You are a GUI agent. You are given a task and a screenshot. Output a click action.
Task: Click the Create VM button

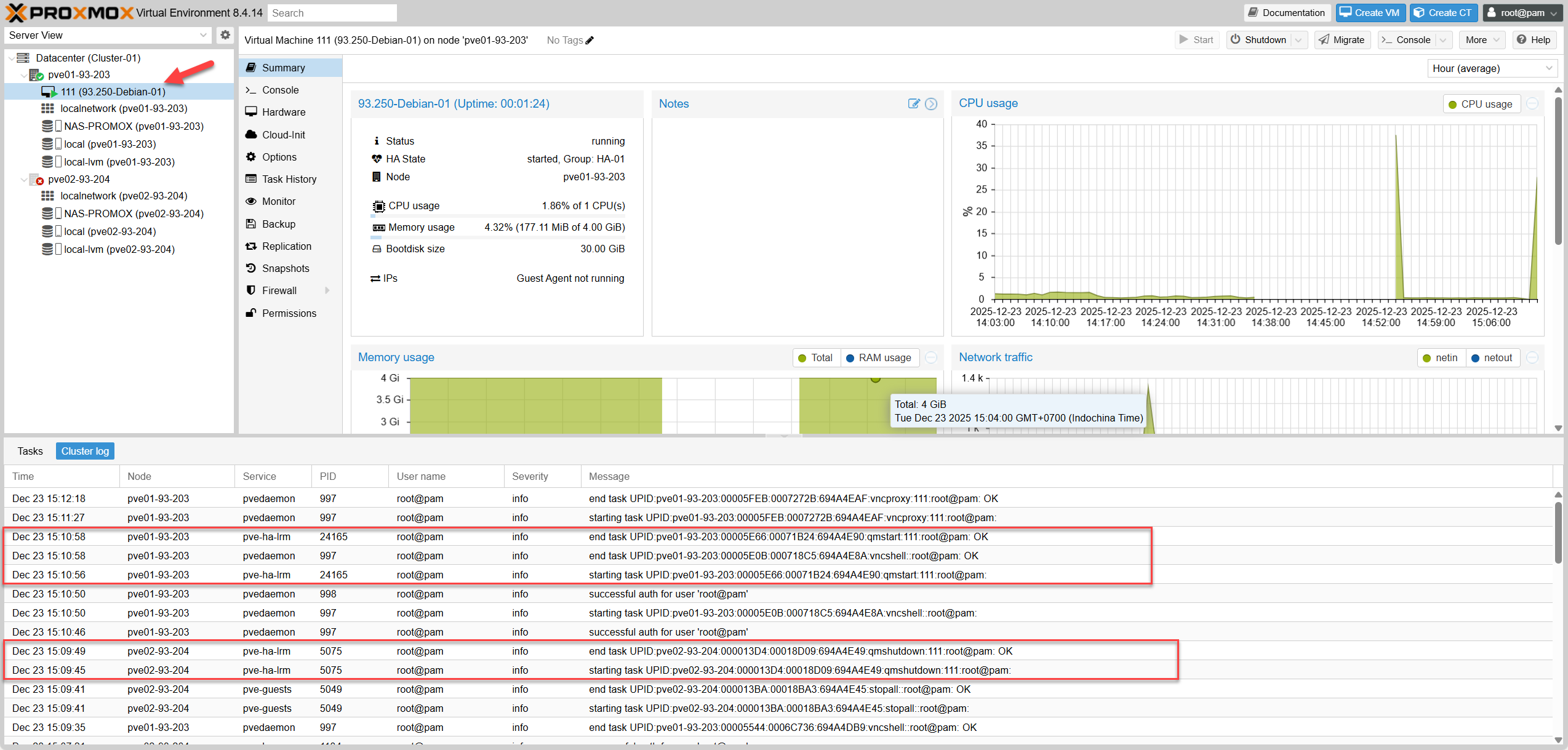[x=1370, y=13]
